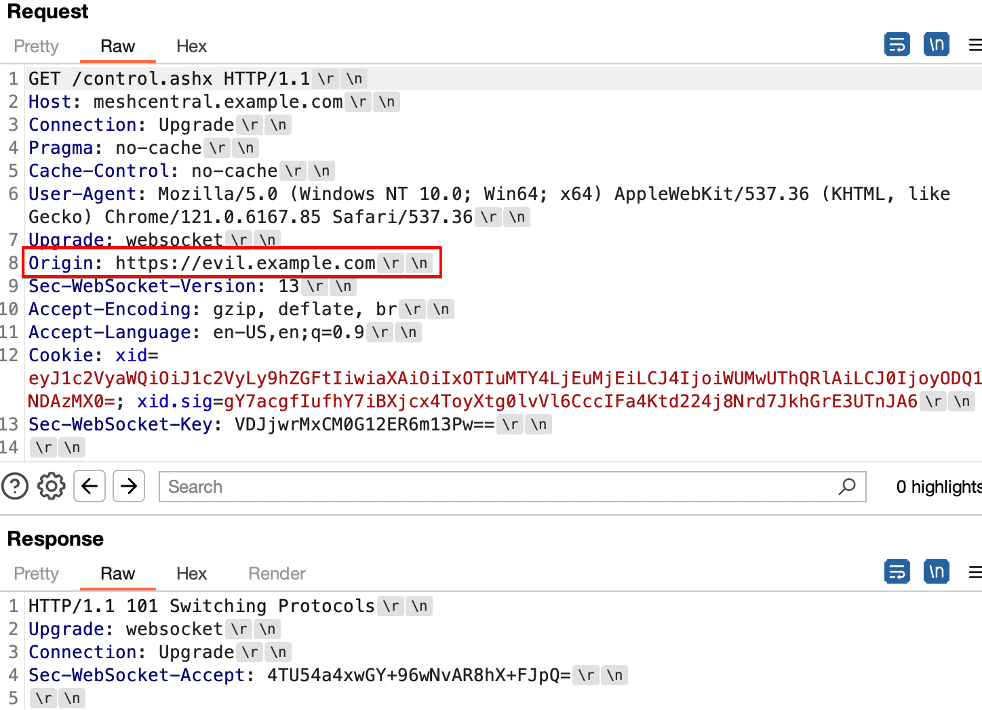Toggle non-printable characters button in Response panel
This screenshot has height=710, width=982.
tap(937, 572)
